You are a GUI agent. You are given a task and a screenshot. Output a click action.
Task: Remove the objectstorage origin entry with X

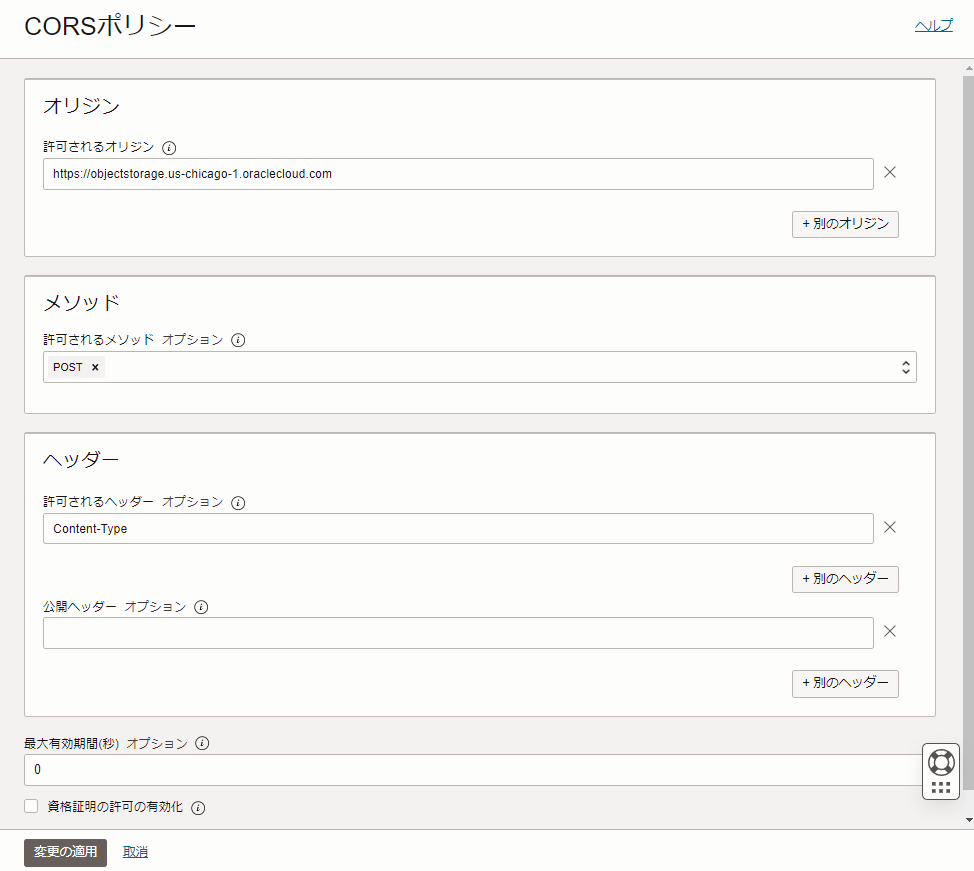tap(890, 172)
